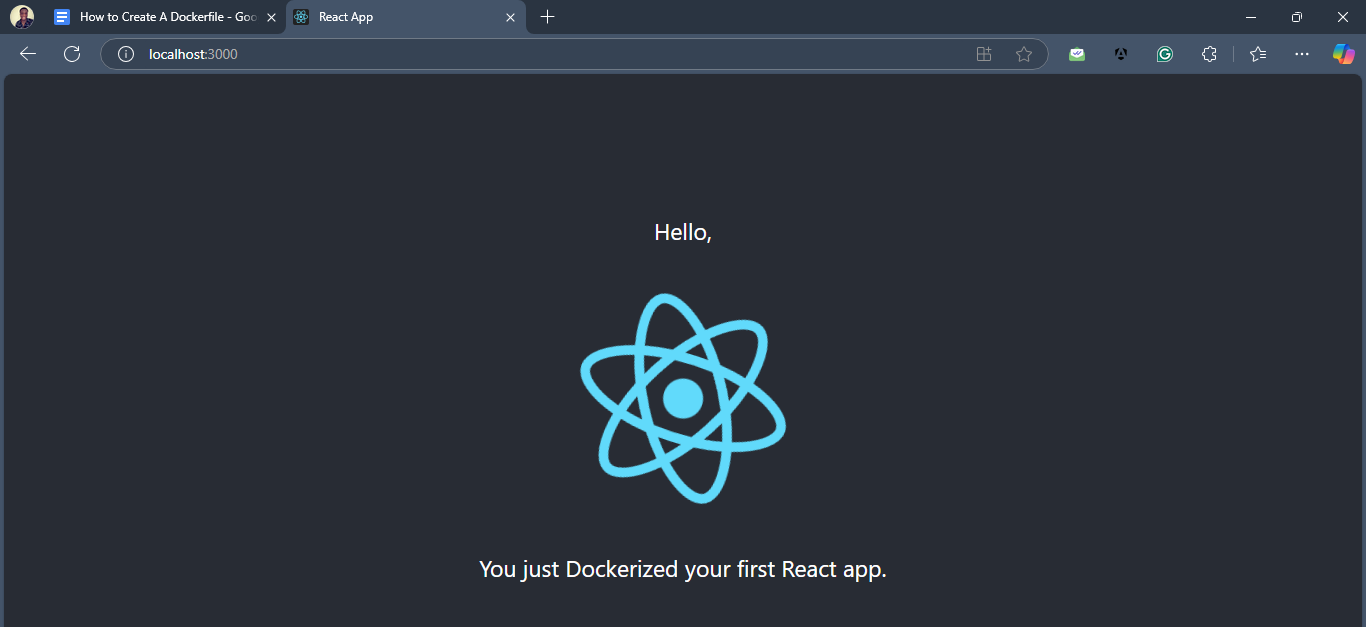This screenshot has height=627, width=1366.
Task: Click the AdBlock extension icon
Action: click(x=1121, y=54)
